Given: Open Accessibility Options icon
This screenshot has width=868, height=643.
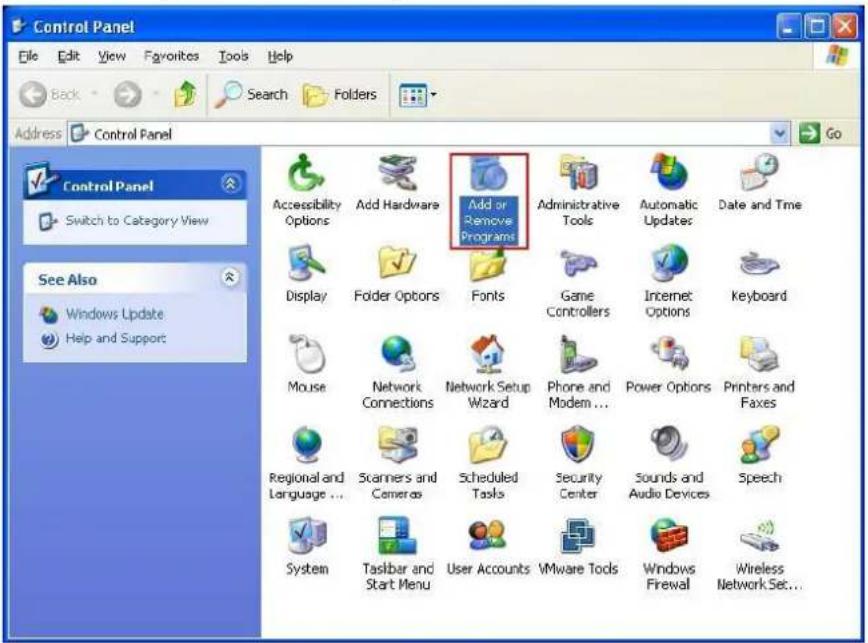Looking at the screenshot, I should coord(307,190).
